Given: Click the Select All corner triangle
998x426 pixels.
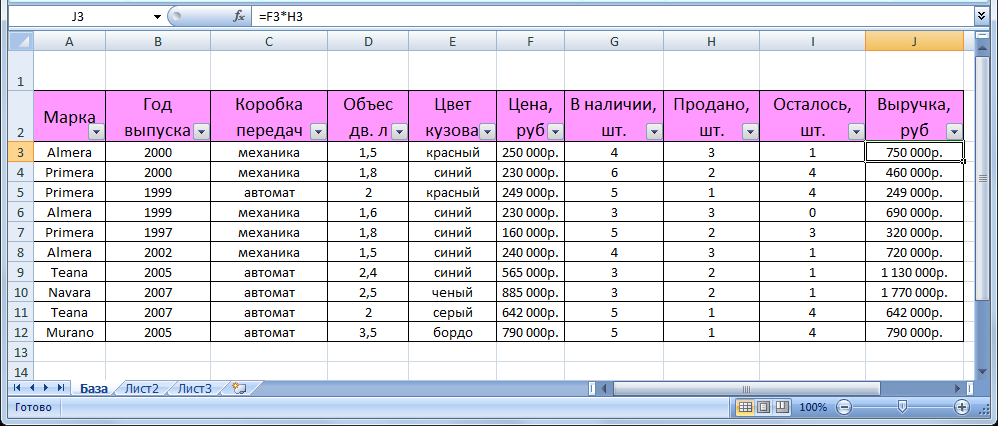Looking at the screenshot, I should point(22,41).
